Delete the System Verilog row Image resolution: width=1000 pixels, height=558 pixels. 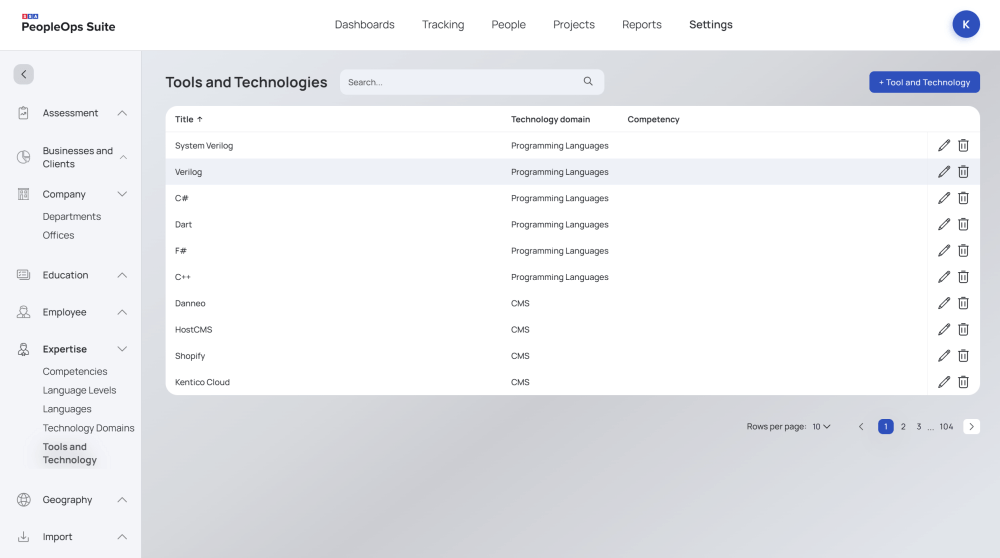tap(963, 145)
